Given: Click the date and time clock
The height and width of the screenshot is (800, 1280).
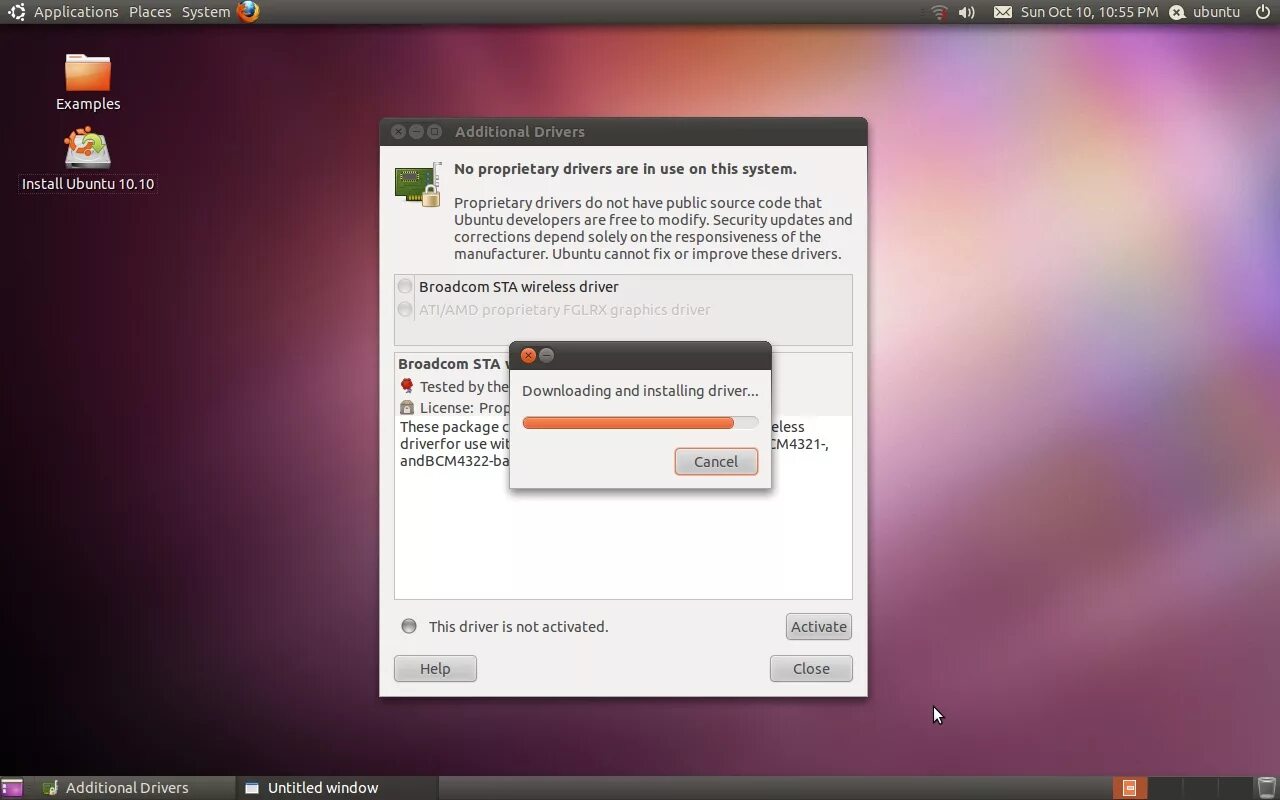Looking at the screenshot, I should pos(1089,12).
